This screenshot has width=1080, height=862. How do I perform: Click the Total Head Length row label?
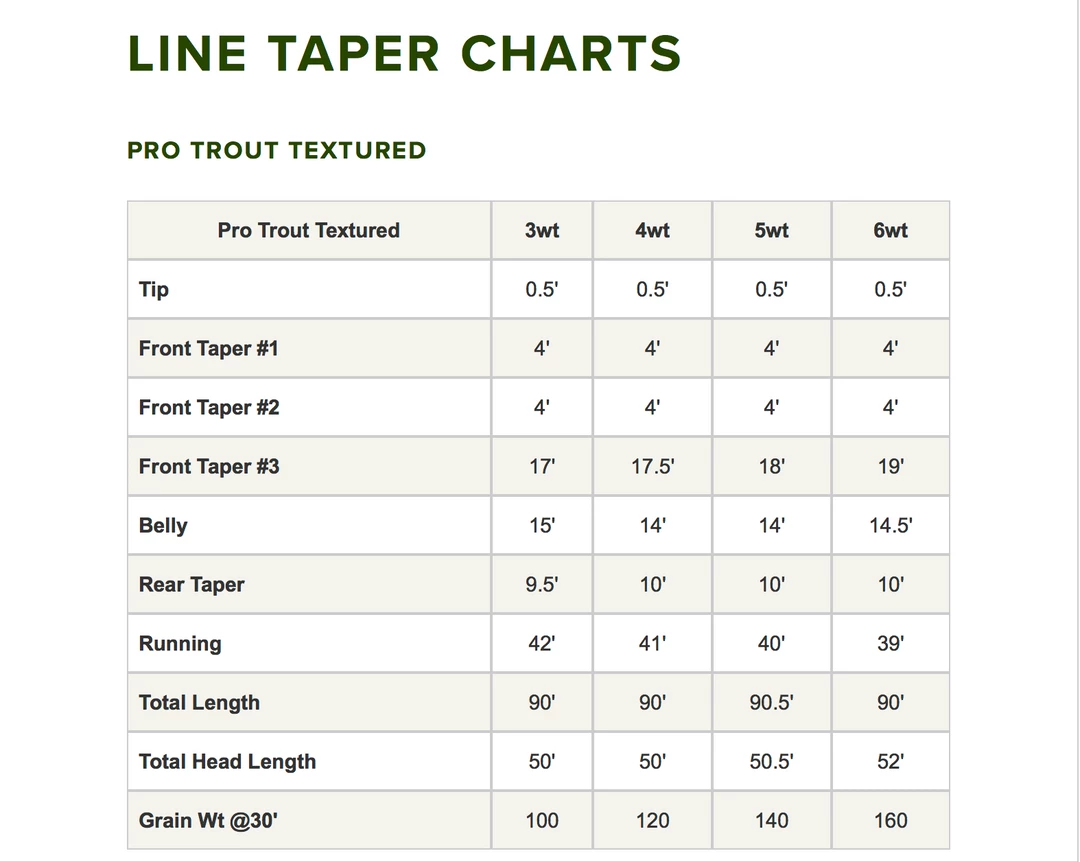point(227,762)
